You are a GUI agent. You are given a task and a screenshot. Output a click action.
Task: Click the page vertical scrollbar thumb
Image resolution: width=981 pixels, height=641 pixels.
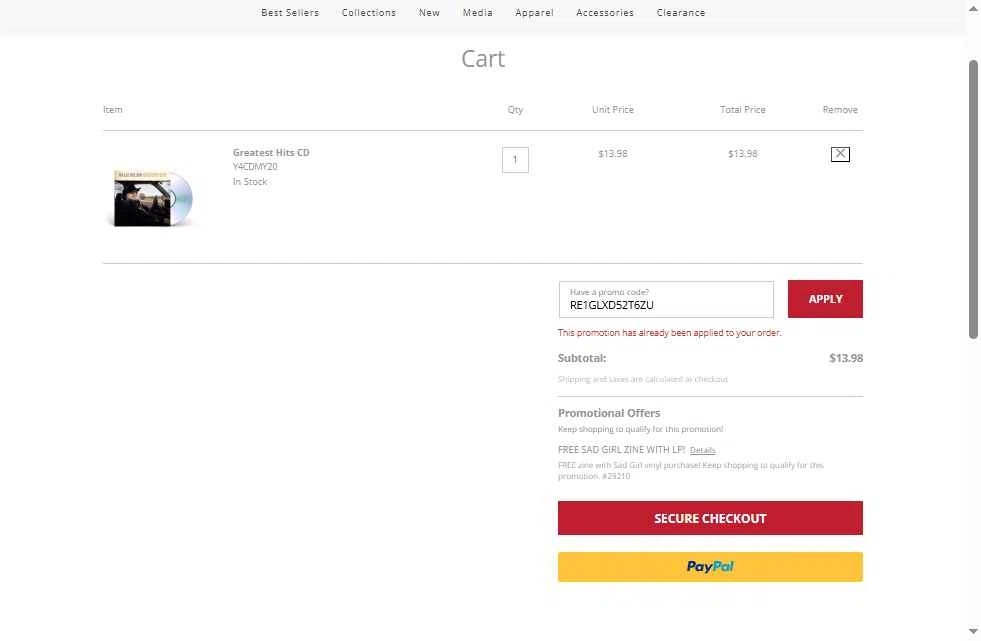[973, 199]
